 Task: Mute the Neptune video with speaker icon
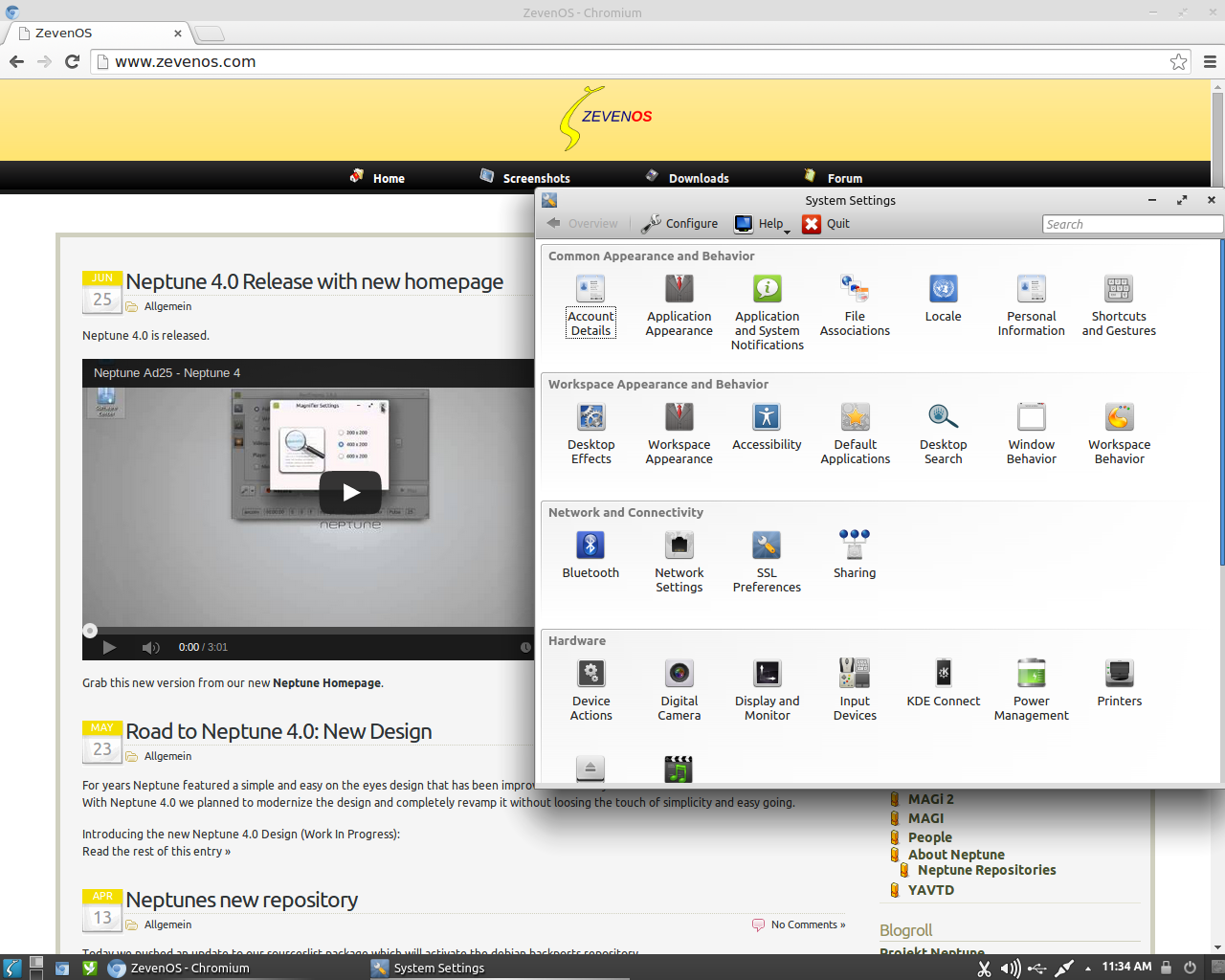[x=150, y=648]
